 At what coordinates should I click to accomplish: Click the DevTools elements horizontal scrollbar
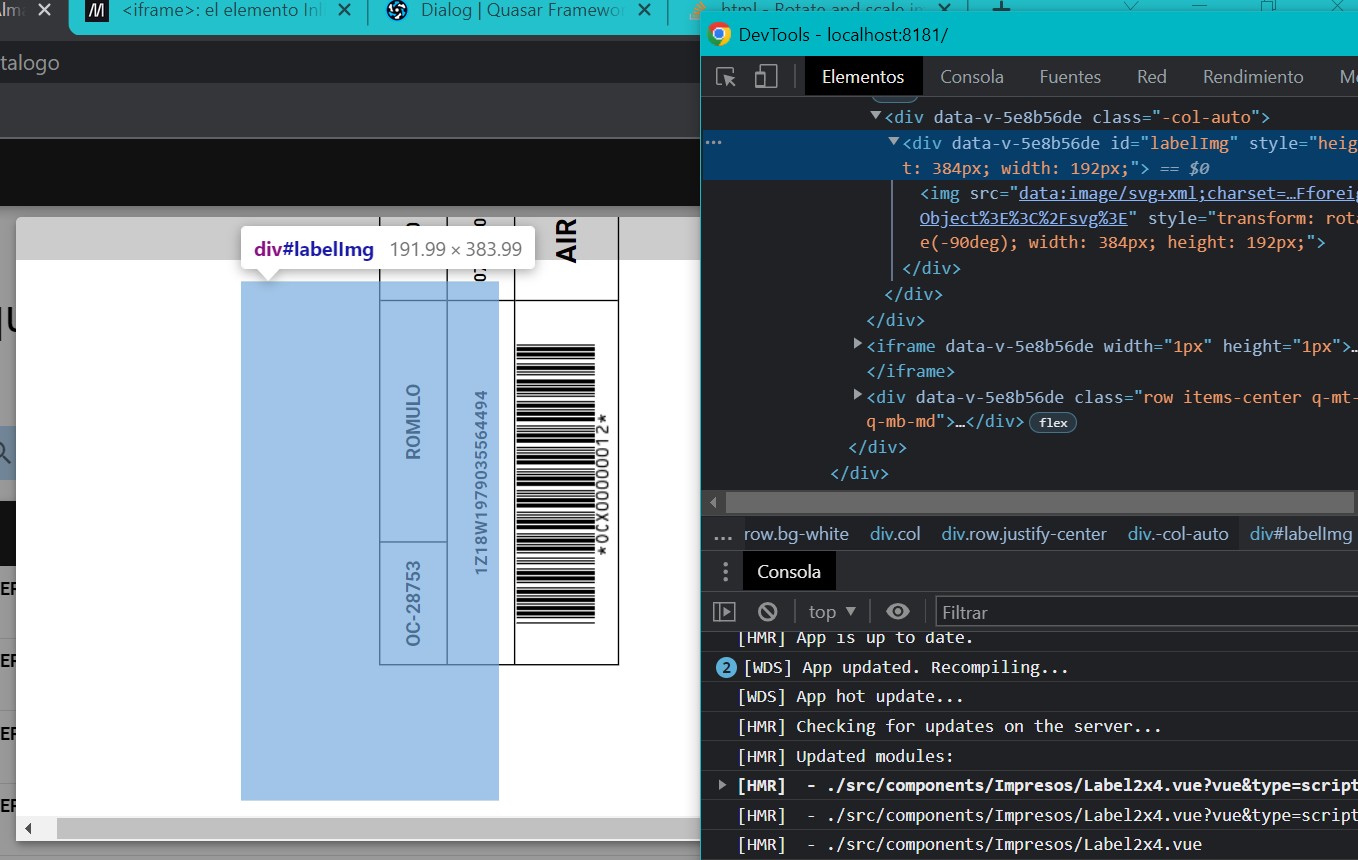[1040, 501]
